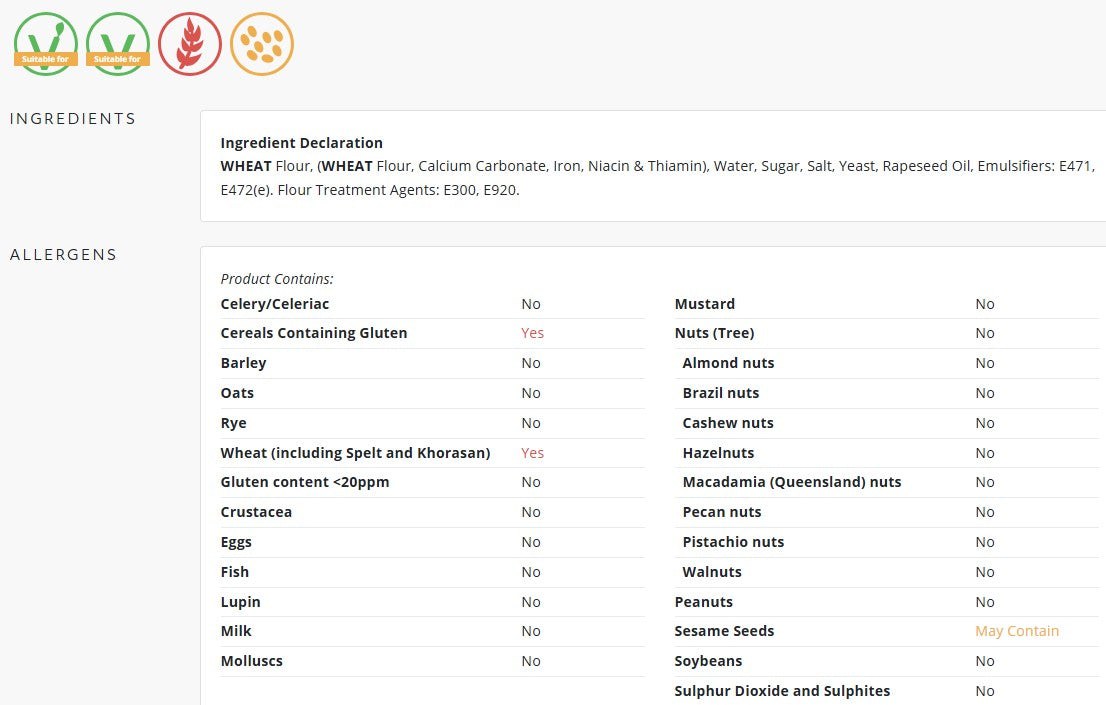The height and width of the screenshot is (705, 1106).
Task: Click the Gluten content <20ppm label
Action: tap(305, 482)
